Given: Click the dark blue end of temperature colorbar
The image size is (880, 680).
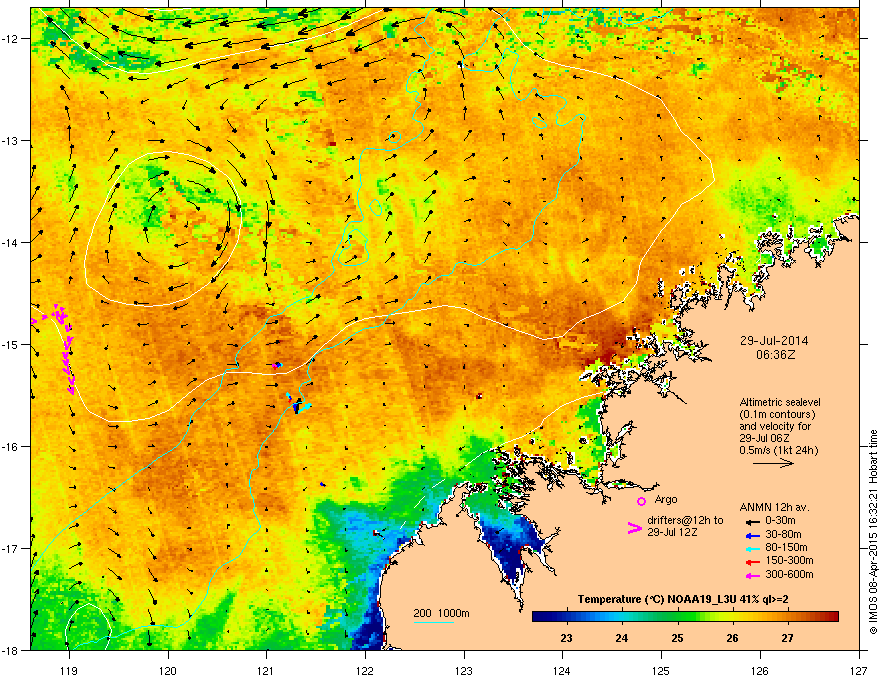Looking at the screenshot, I should click(539, 616).
